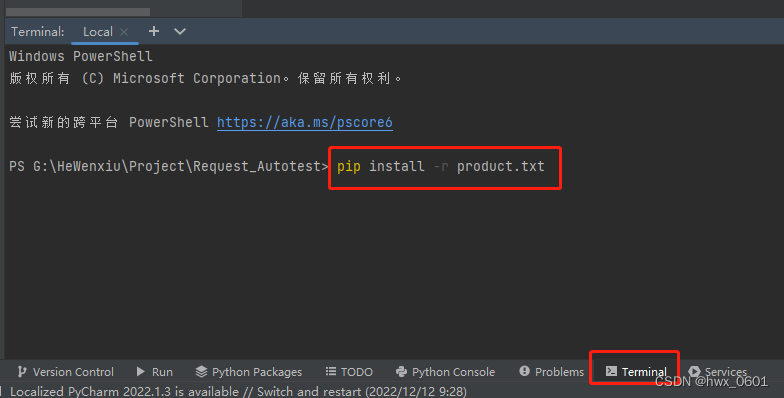Image resolution: width=784 pixels, height=398 pixels.
Task: Switch to the Terminal tool window
Action: click(x=636, y=372)
